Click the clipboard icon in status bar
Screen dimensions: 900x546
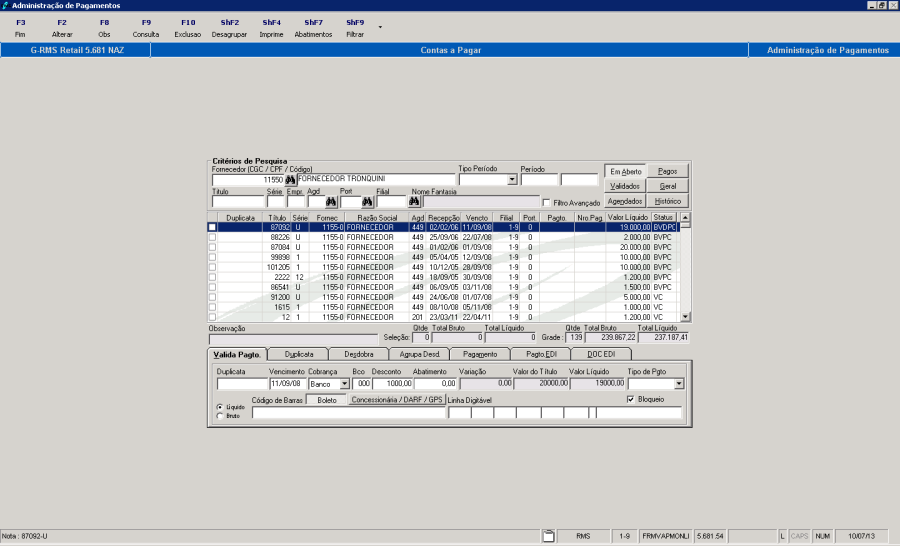548,537
